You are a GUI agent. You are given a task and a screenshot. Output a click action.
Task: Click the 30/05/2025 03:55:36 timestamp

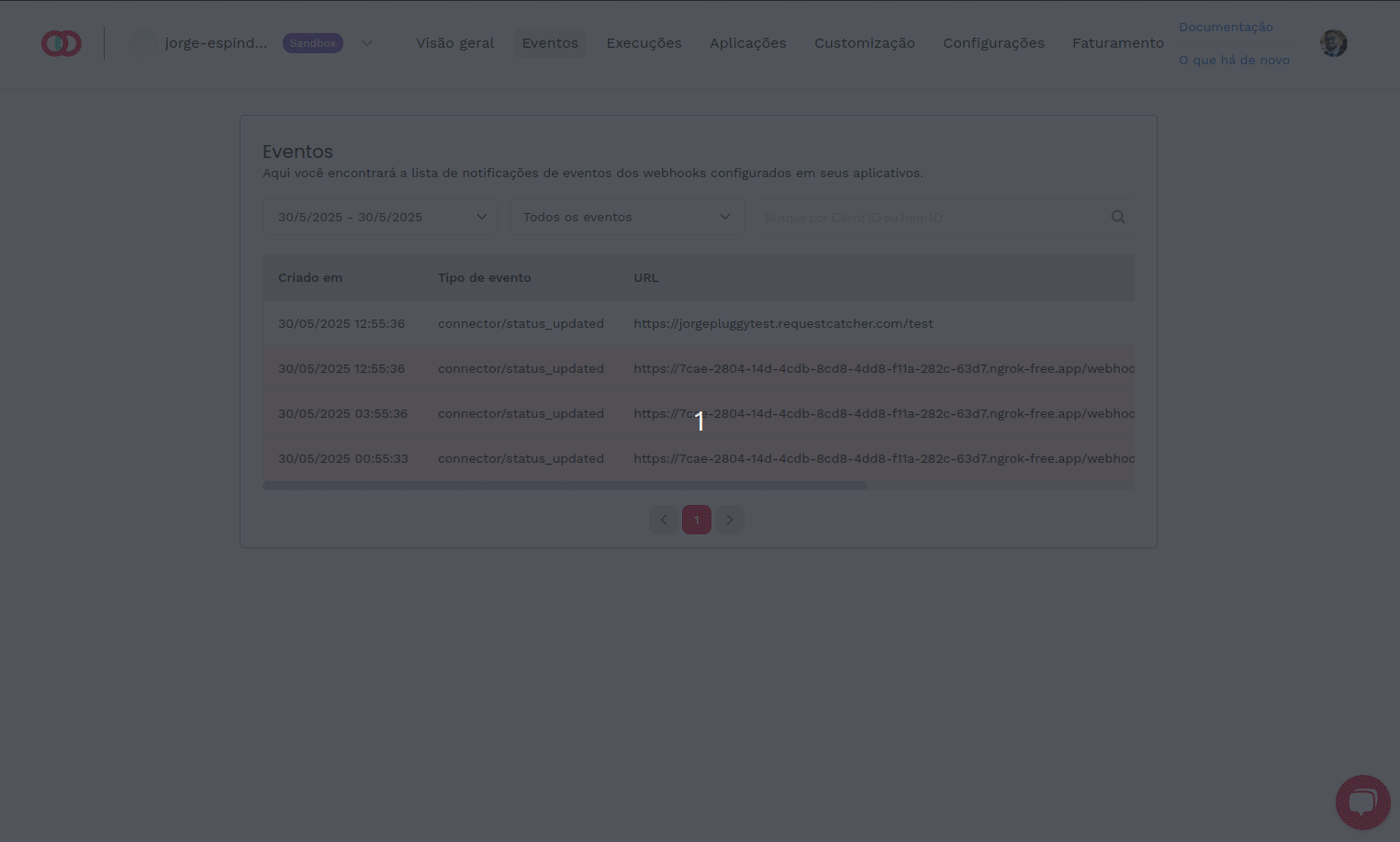(x=342, y=413)
